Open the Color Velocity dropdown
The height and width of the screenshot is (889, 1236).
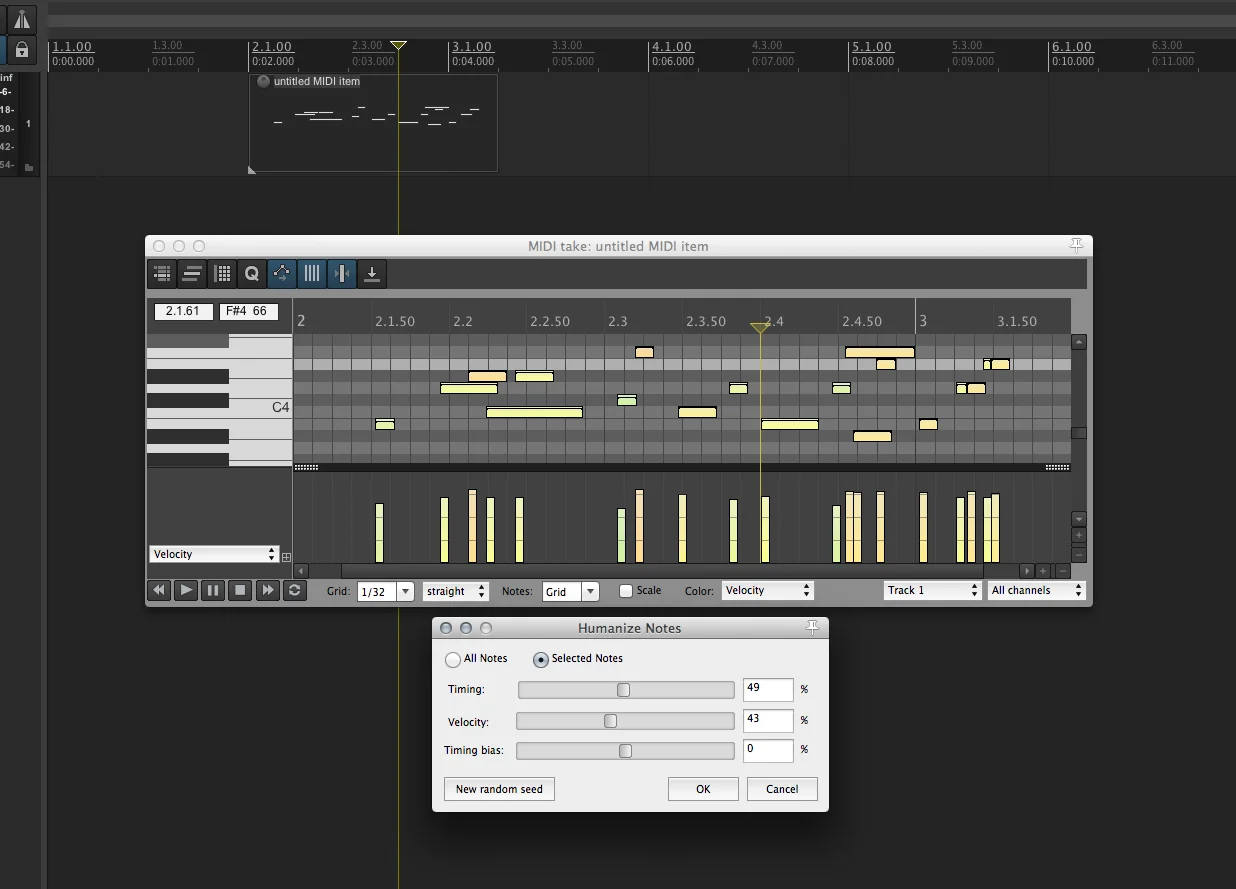pyautogui.click(x=767, y=591)
